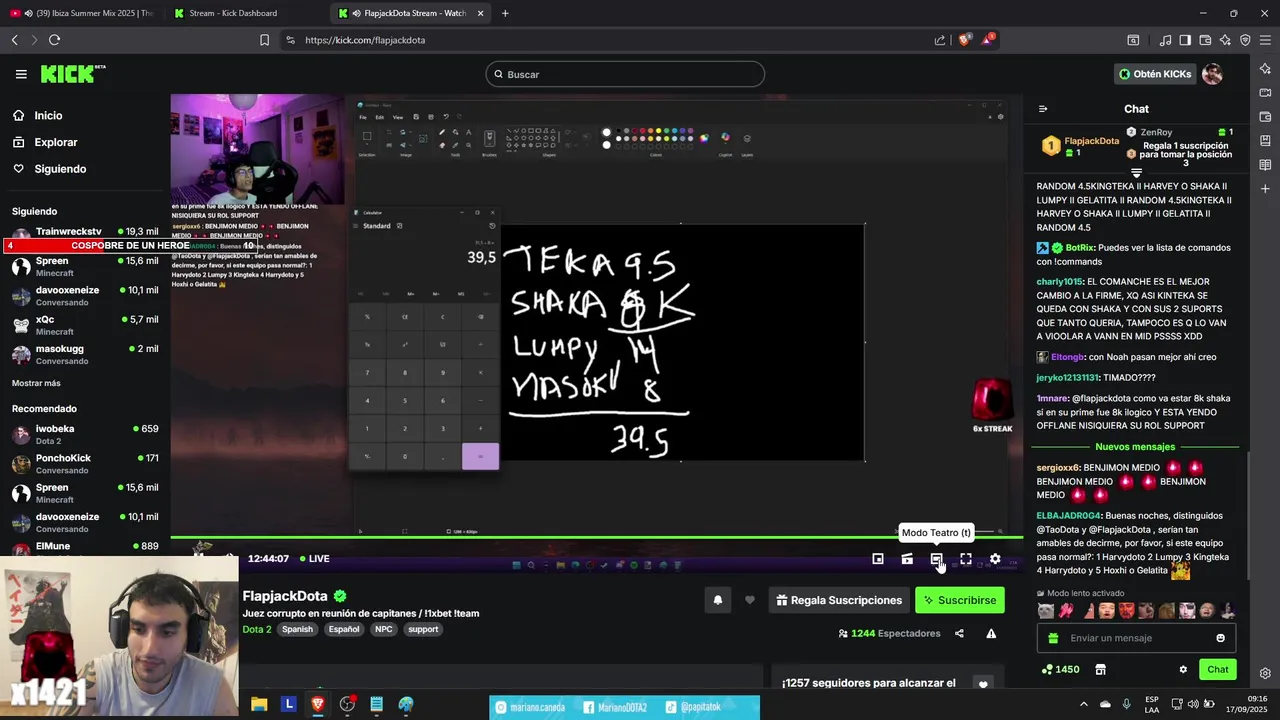Add new item to browser sidebar

pos(1265,188)
